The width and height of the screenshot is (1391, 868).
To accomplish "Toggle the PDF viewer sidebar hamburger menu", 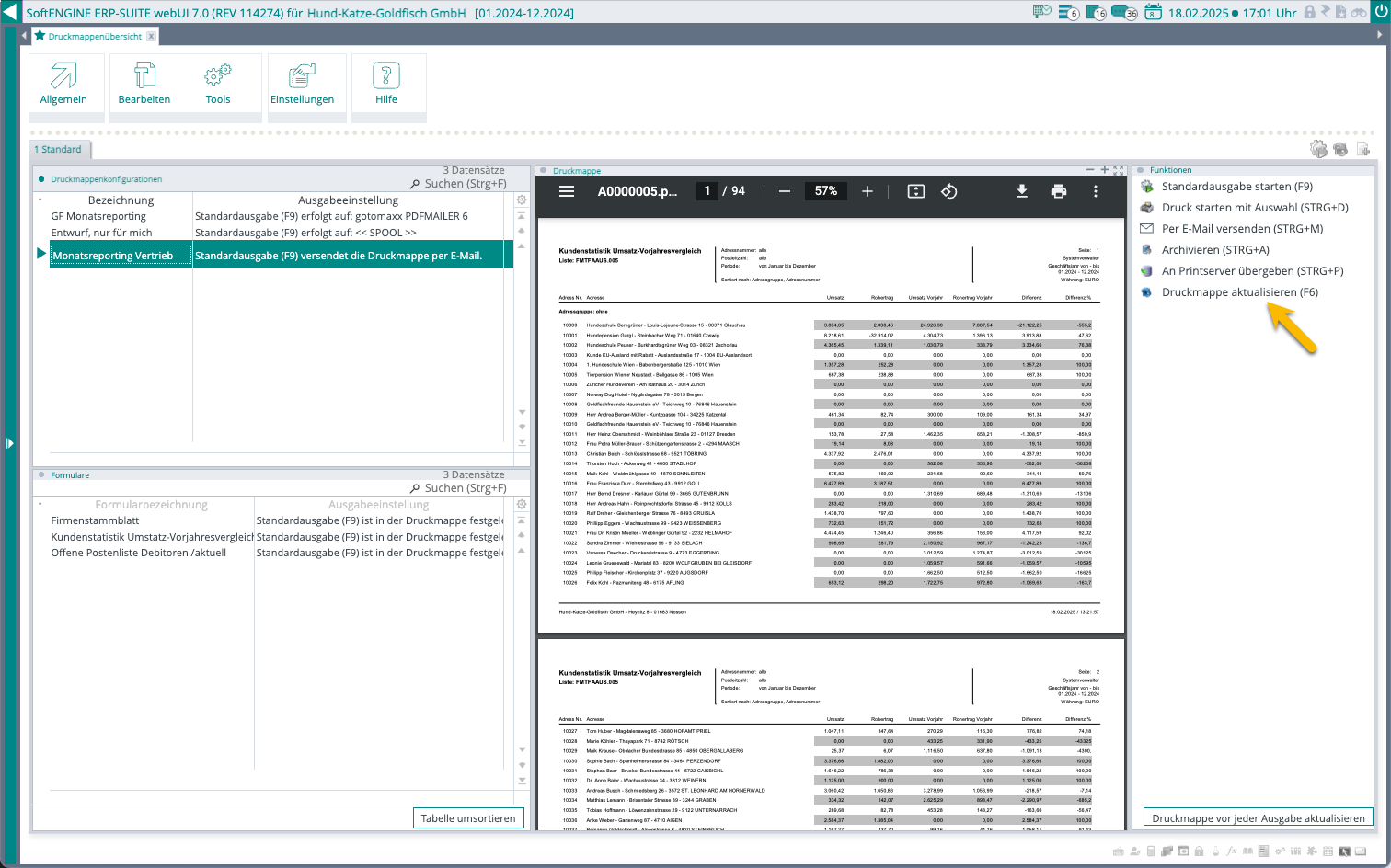I will pos(567,191).
